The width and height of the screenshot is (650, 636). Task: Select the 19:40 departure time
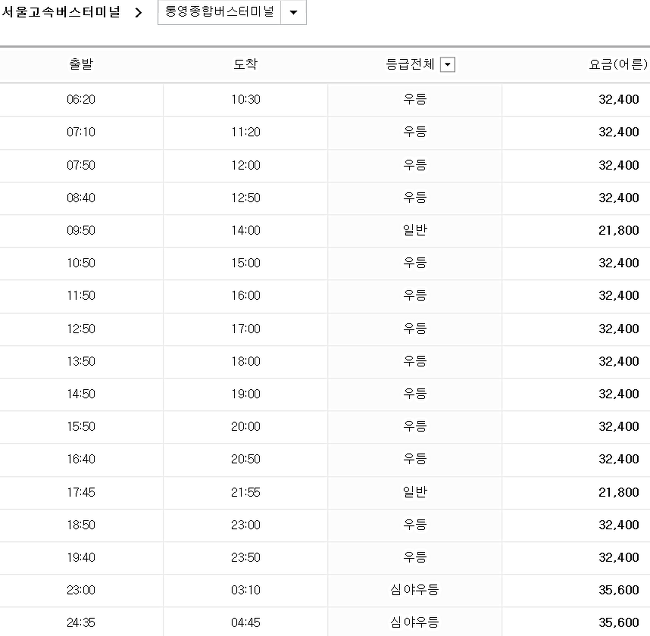(x=81, y=558)
